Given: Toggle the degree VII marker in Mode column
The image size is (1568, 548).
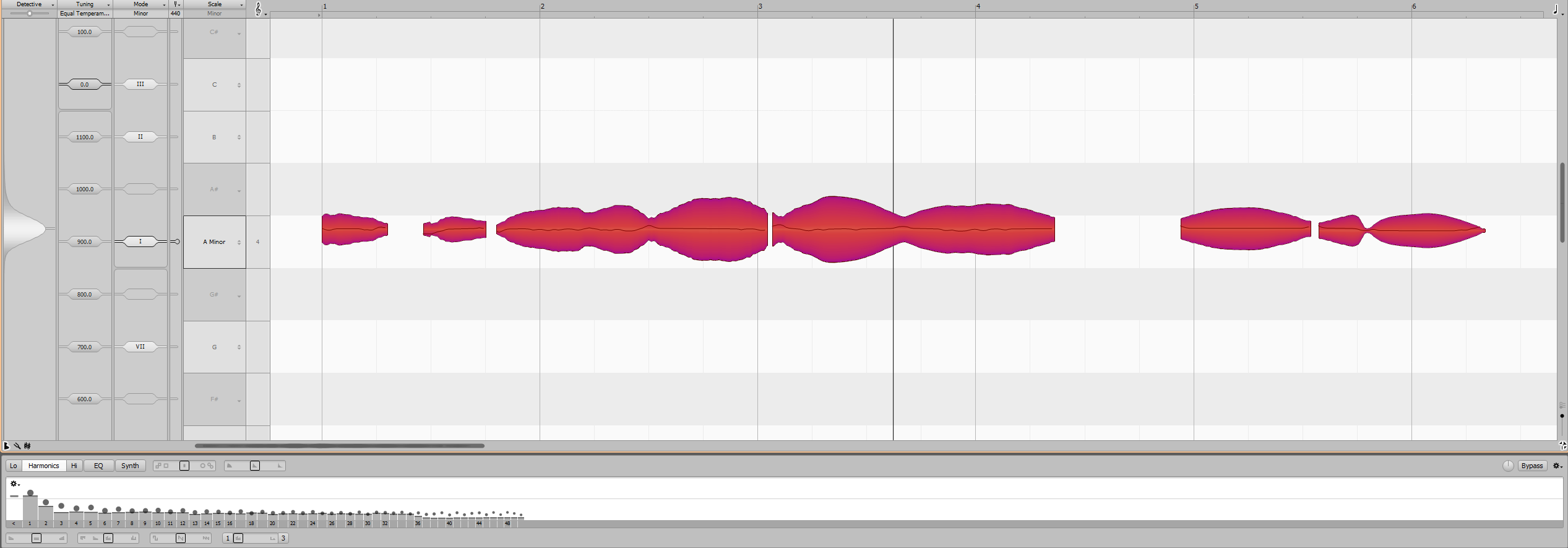Looking at the screenshot, I should click(x=140, y=347).
